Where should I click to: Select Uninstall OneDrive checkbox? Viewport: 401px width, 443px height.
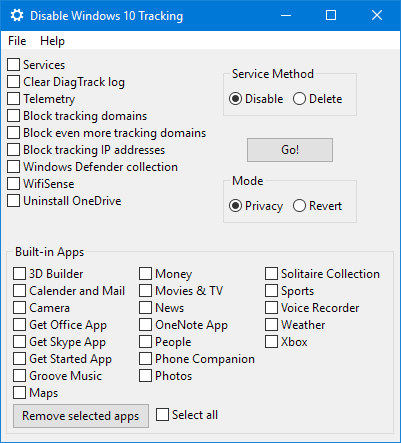13,201
